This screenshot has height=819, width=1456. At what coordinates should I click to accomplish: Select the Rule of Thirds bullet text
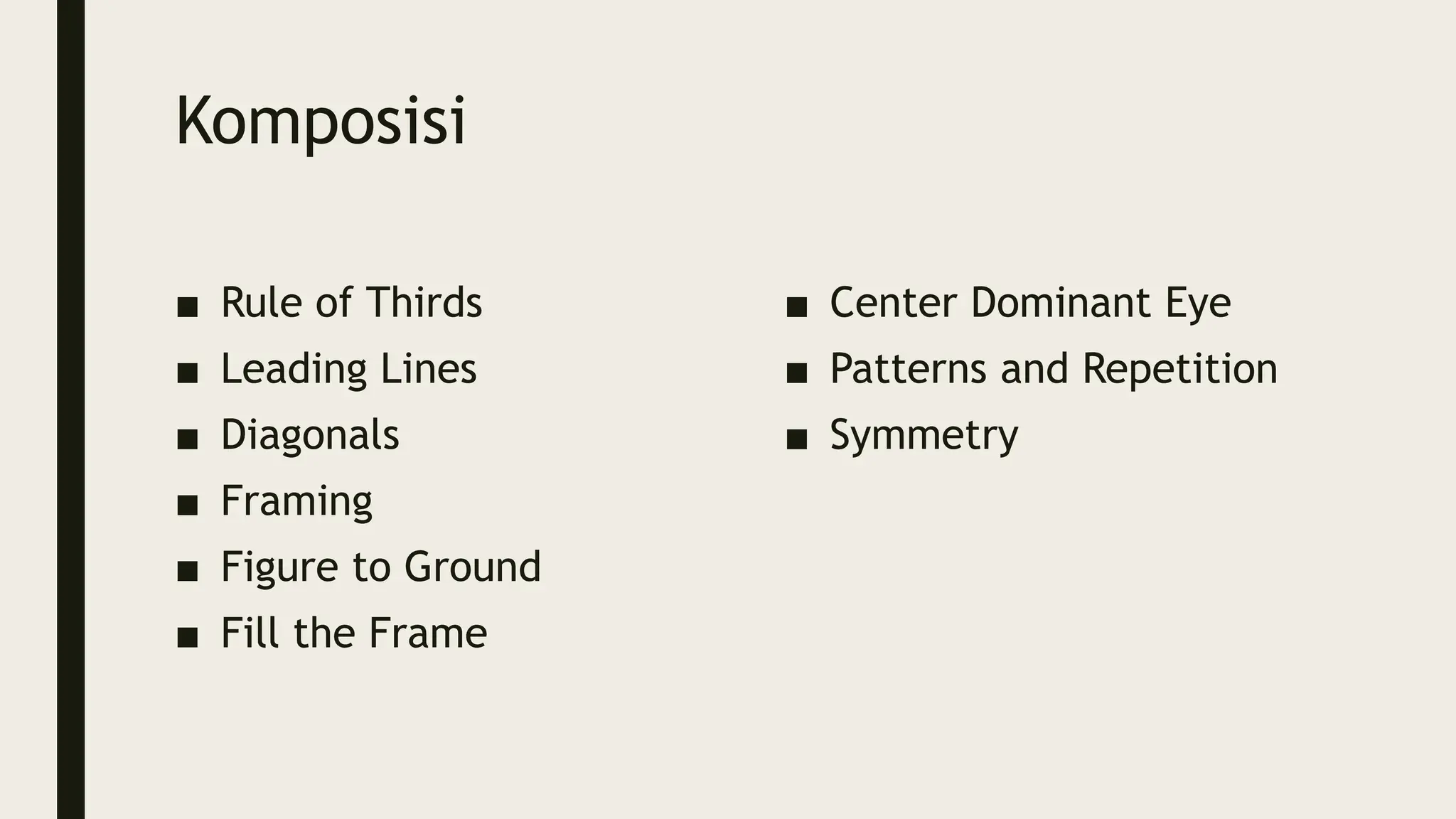pyautogui.click(x=351, y=302)
